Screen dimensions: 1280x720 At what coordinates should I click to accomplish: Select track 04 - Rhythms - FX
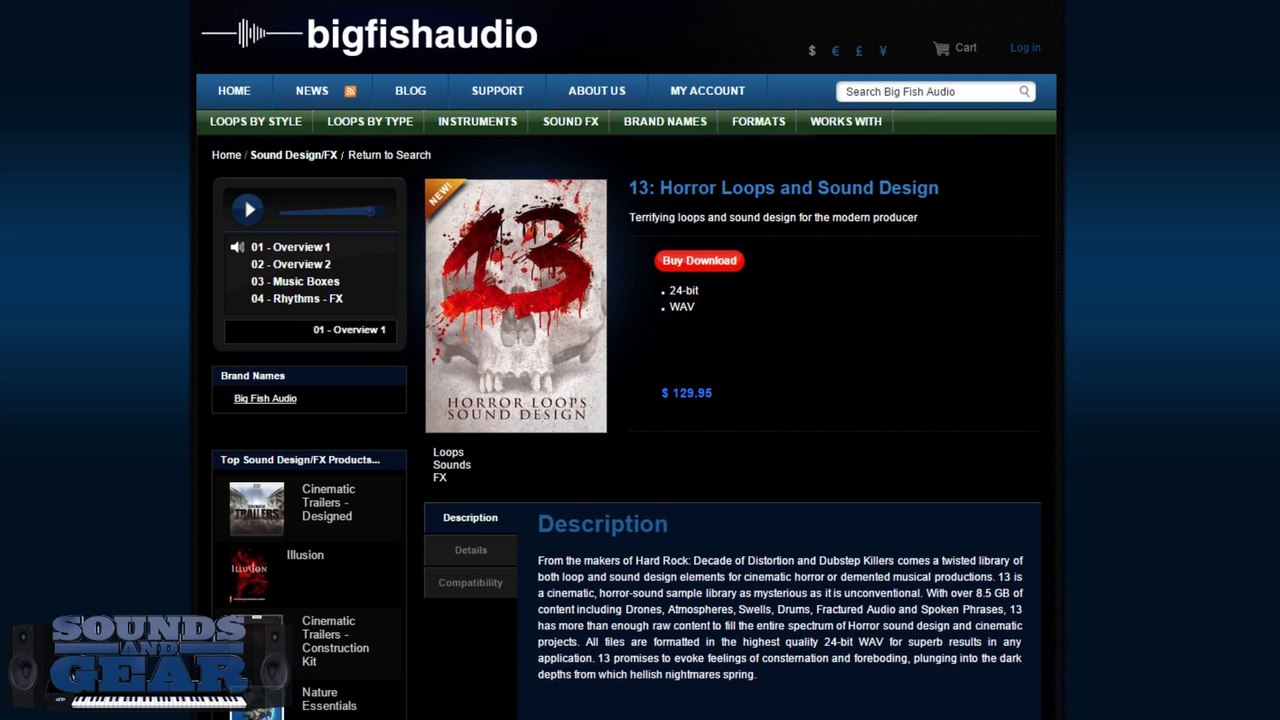click(x=297, y=299)
